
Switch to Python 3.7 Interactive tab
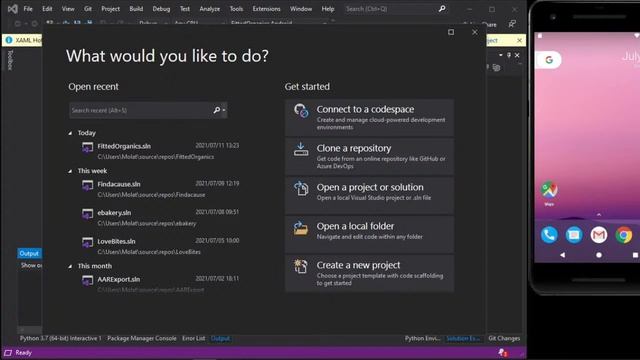click(x=60, y=338)
